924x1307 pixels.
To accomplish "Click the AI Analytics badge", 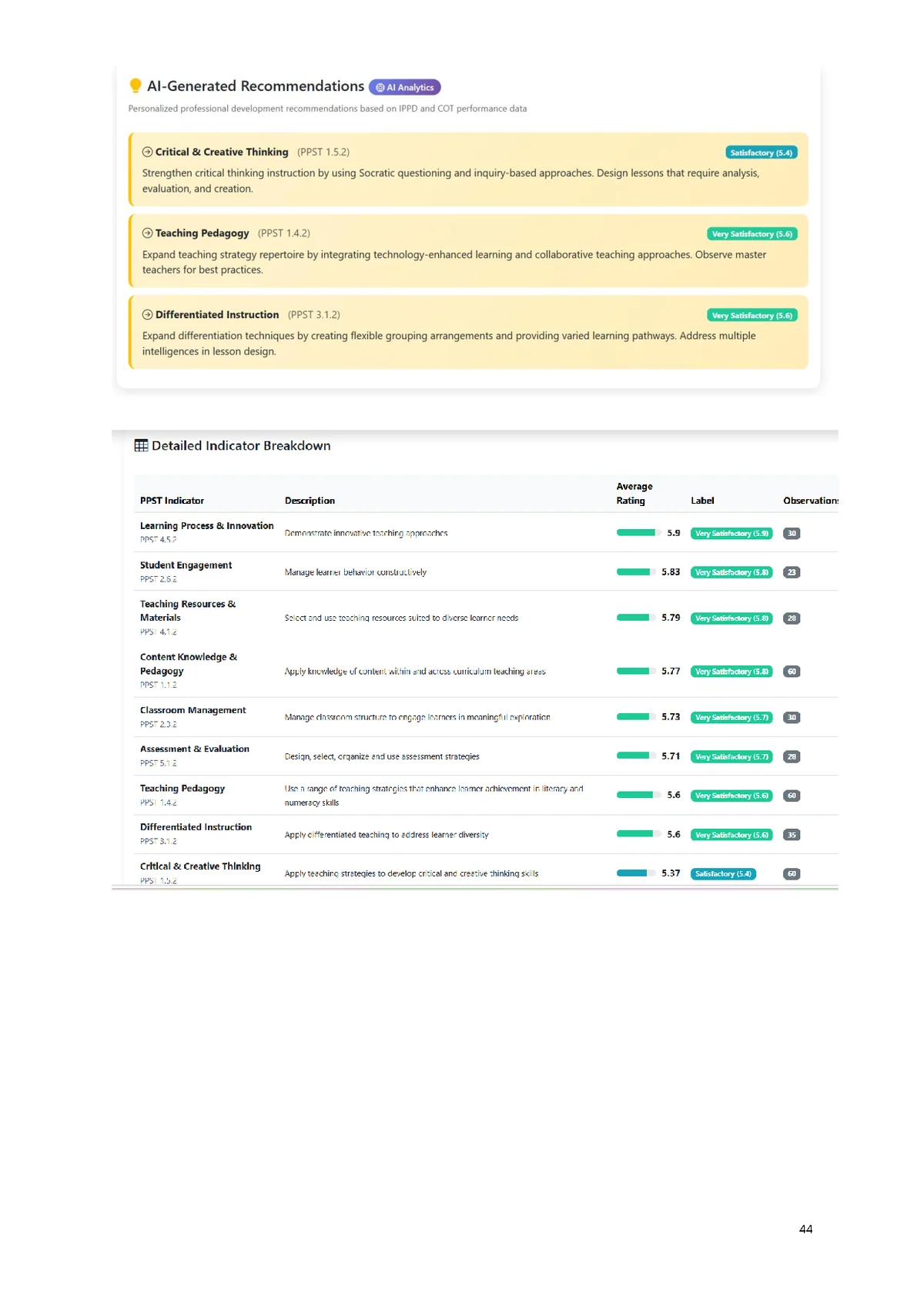I will [x=405, y=88].
